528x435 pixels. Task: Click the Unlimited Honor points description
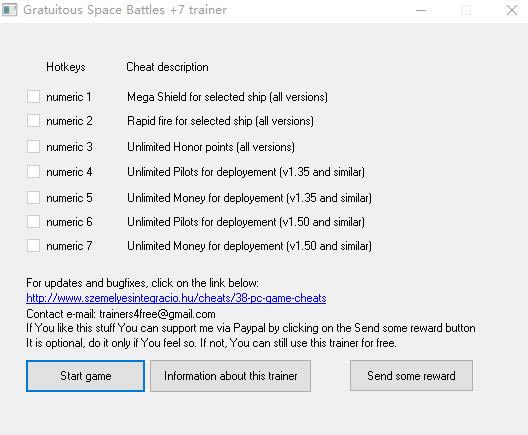(x=211, y=147)
